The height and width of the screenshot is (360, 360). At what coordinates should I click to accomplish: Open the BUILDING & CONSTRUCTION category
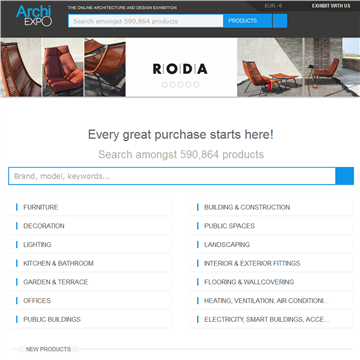[x=272, y=207]
